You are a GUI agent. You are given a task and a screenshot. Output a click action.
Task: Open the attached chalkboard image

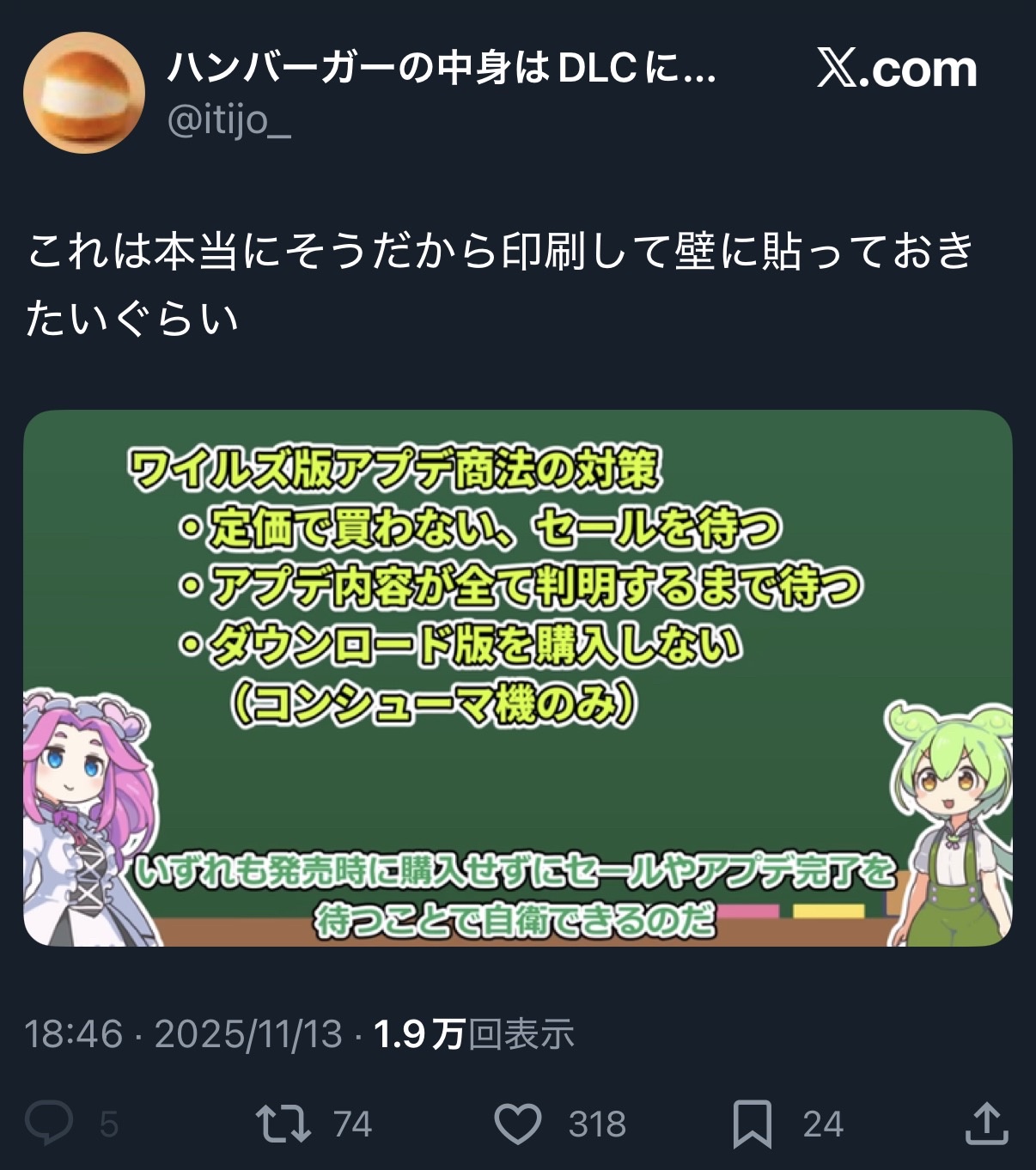518,679
